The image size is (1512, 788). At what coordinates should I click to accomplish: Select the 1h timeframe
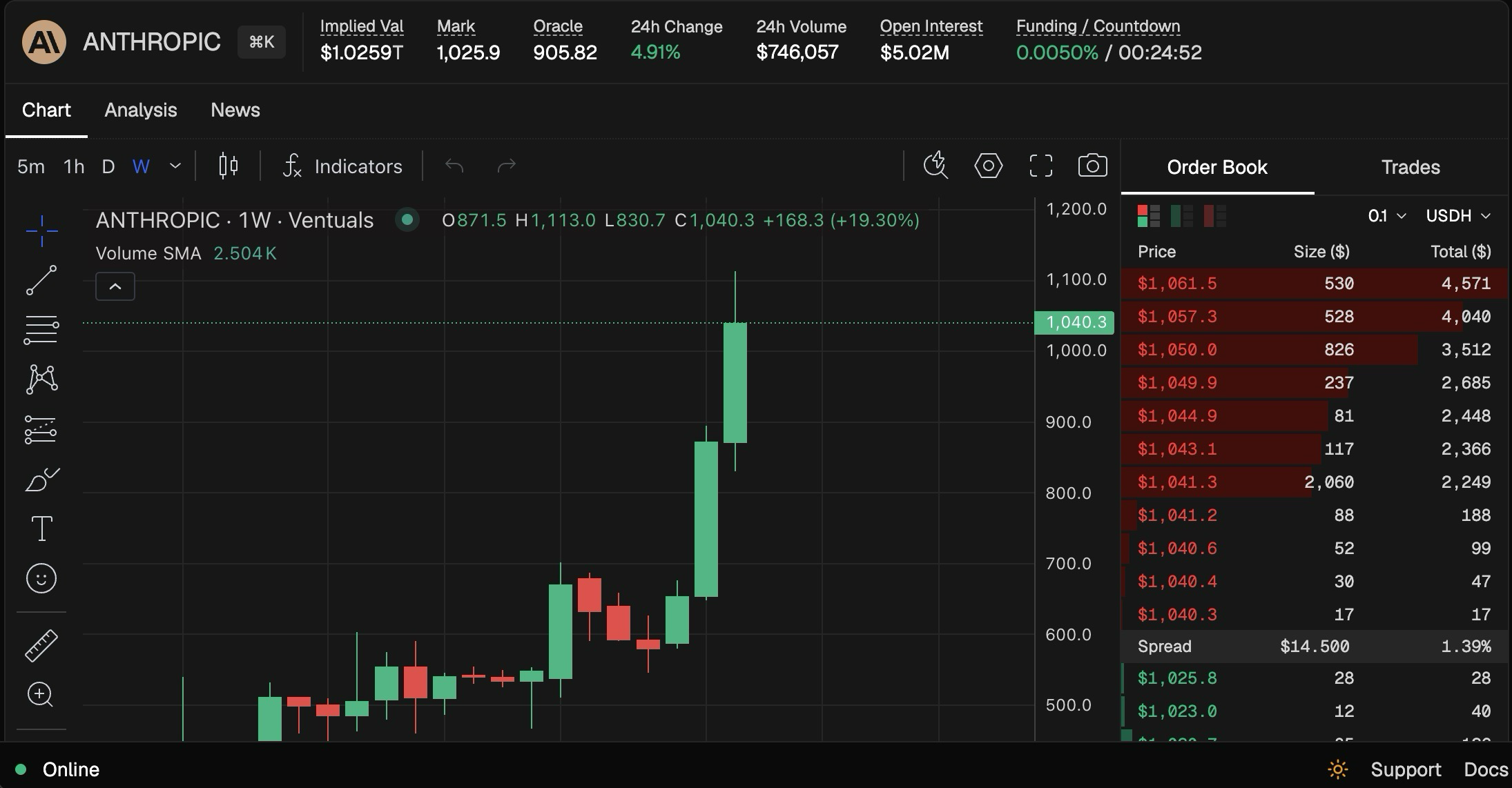pyautogui.click(x=74, y=166)
